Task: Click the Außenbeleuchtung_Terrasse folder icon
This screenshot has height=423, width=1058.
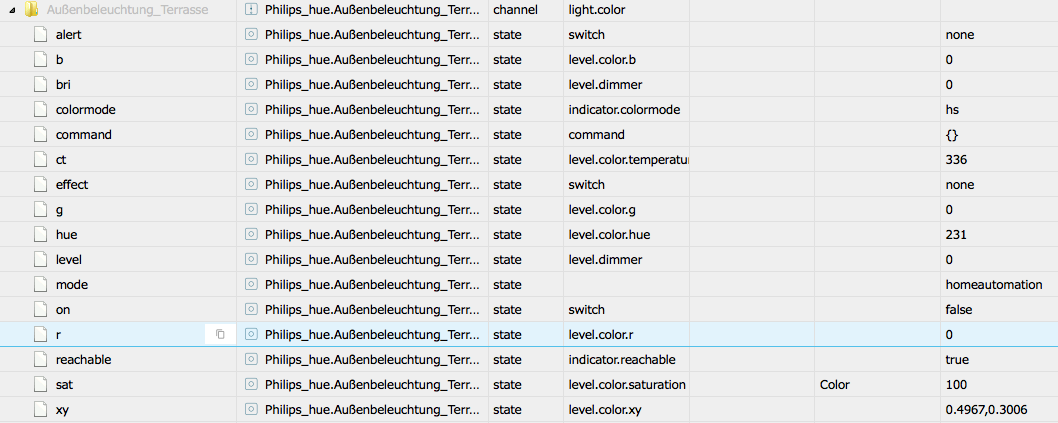Action: (30, 9)
